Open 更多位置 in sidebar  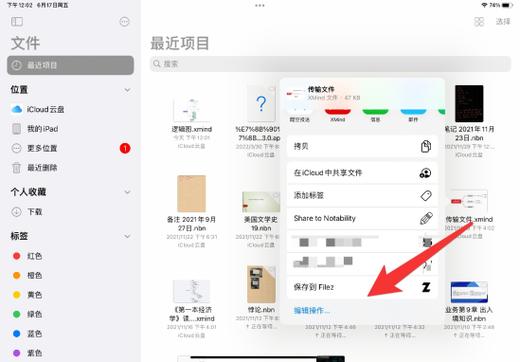pos(42,148)
